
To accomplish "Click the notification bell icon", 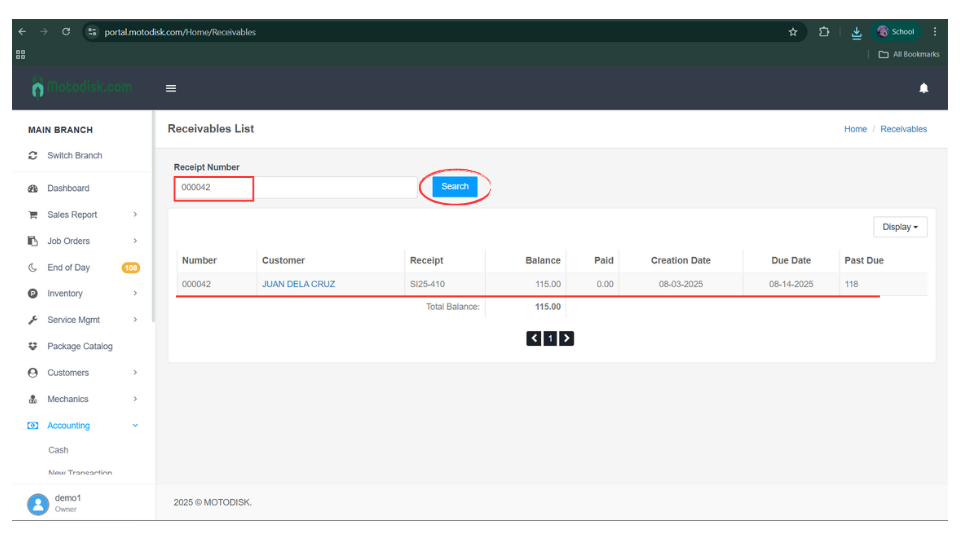I will [x=923, y=88].
